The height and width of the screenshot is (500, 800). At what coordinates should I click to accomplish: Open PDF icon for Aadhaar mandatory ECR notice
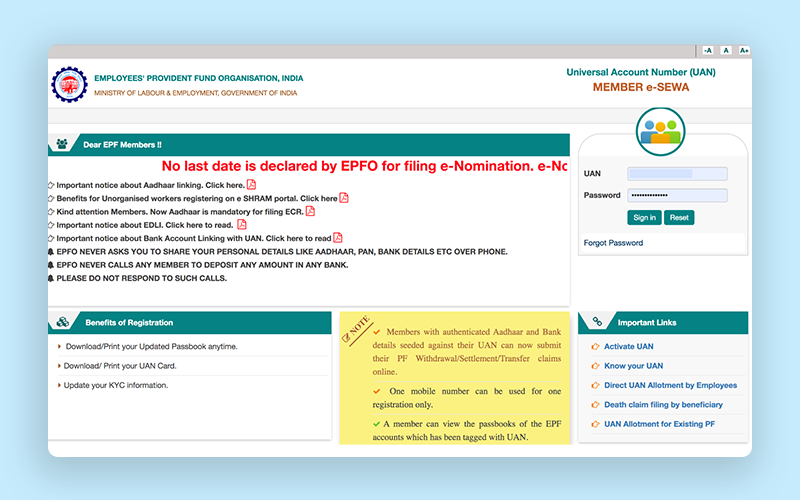tap(310, 211)
